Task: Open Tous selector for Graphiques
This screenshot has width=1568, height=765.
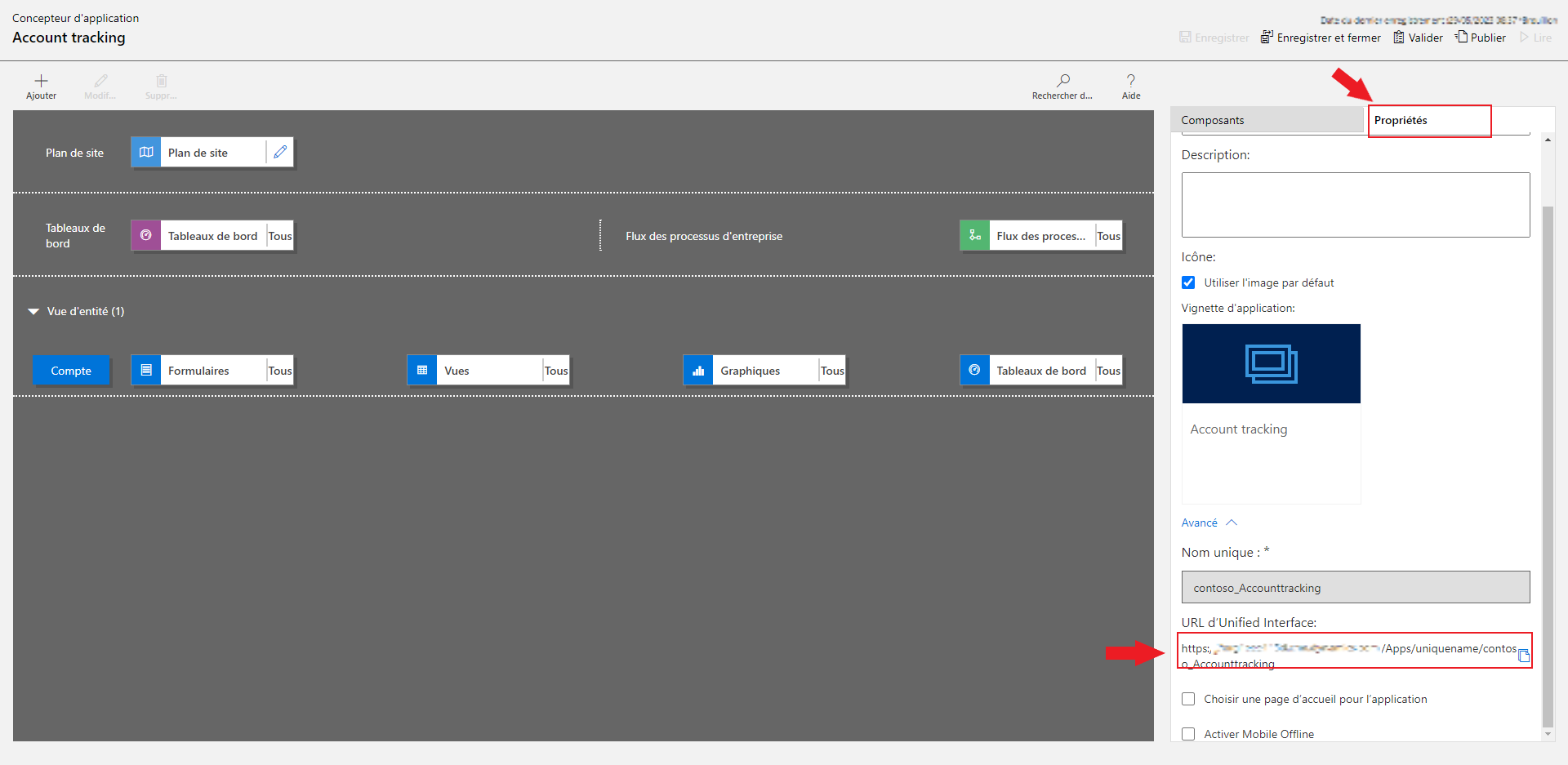Action: click(x=832, y=371)
